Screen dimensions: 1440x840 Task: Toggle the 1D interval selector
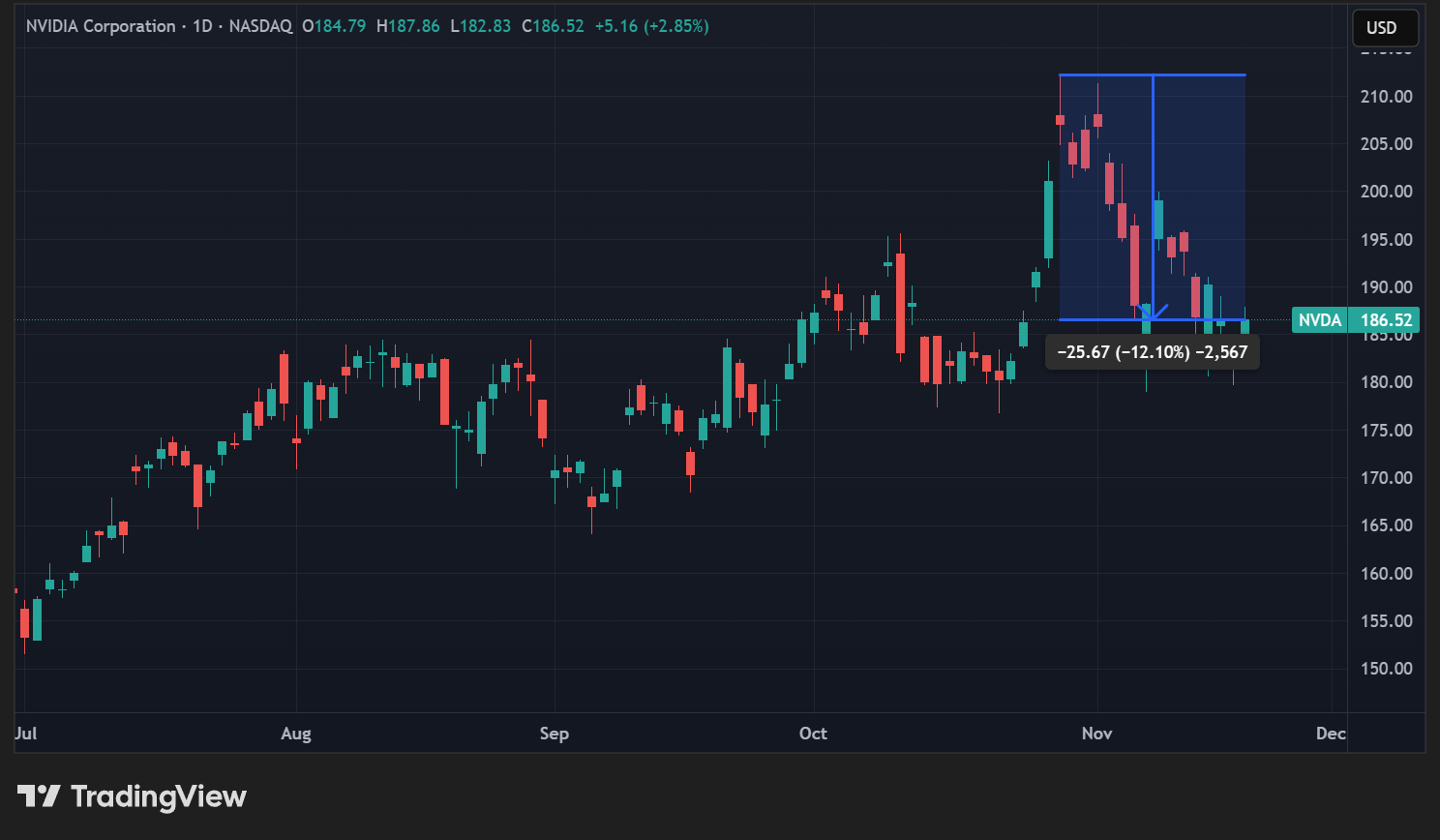[203, 26]
